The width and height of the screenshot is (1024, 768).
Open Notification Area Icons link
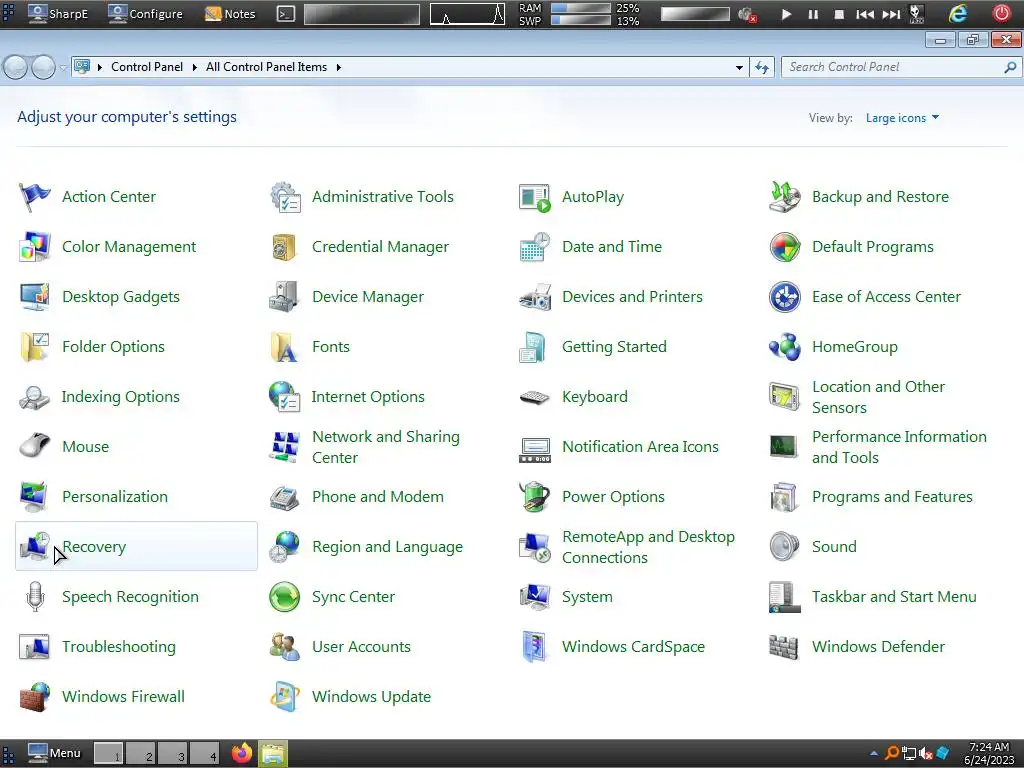[x=640, y=447]
